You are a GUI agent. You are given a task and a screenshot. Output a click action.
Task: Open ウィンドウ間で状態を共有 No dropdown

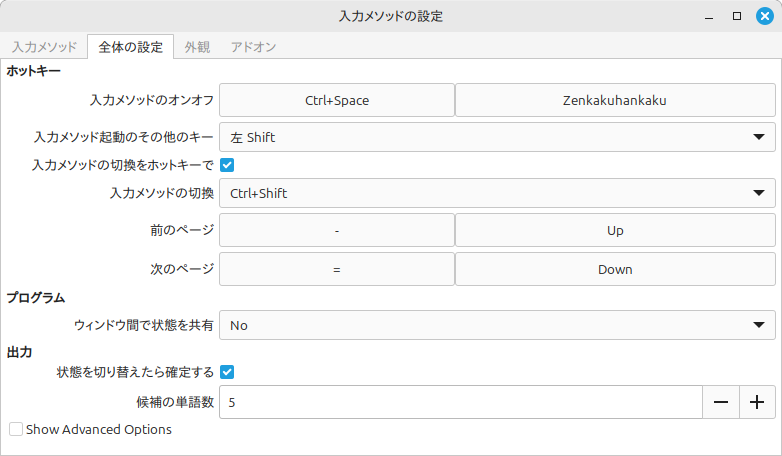coord(497,325)
